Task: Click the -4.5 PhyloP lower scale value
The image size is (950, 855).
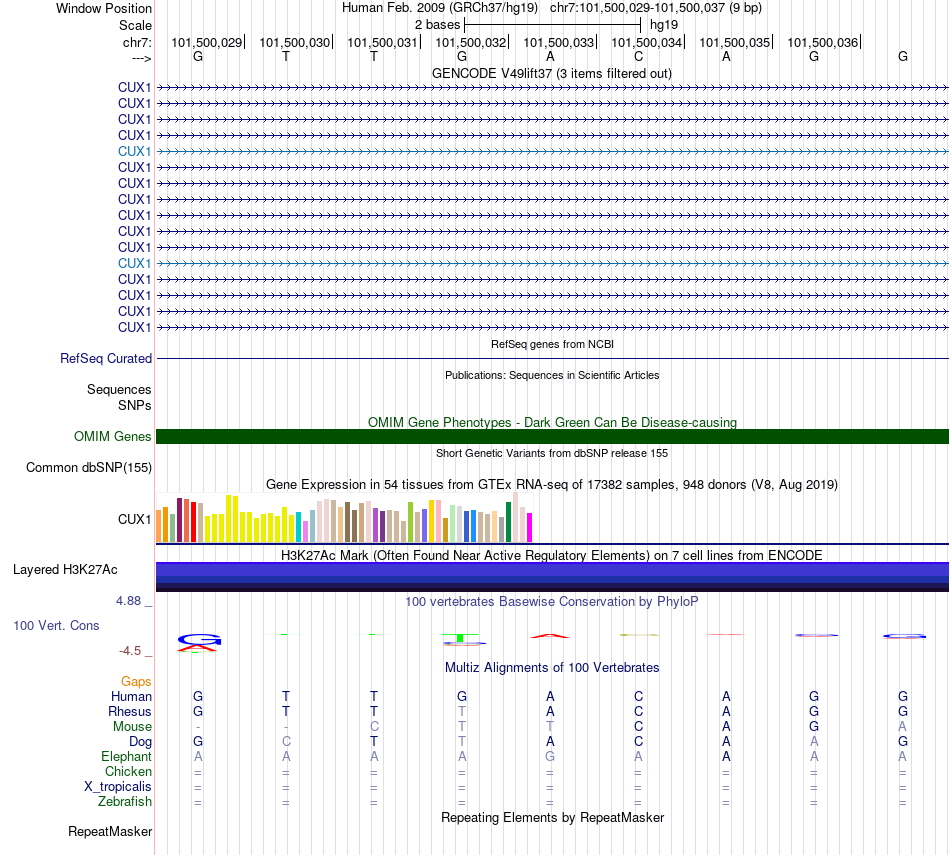Action: point(130,651)
